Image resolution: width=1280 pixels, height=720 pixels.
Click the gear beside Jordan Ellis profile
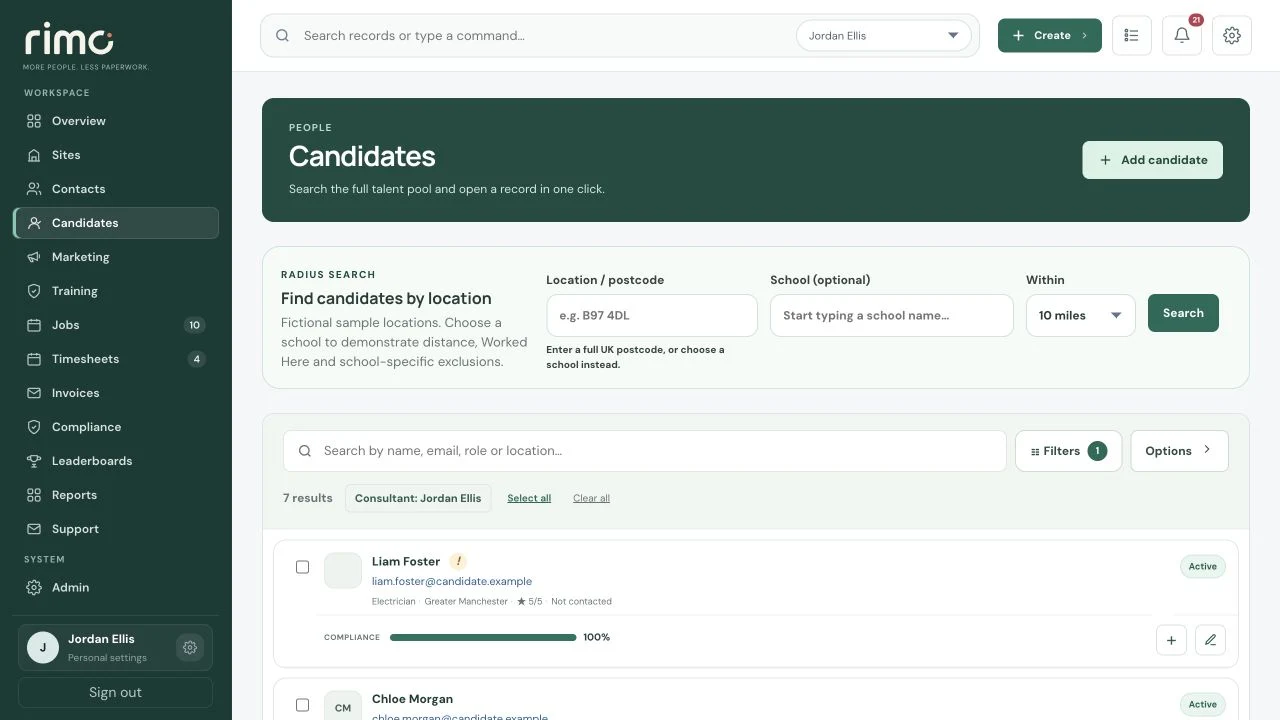click(190, 648)
